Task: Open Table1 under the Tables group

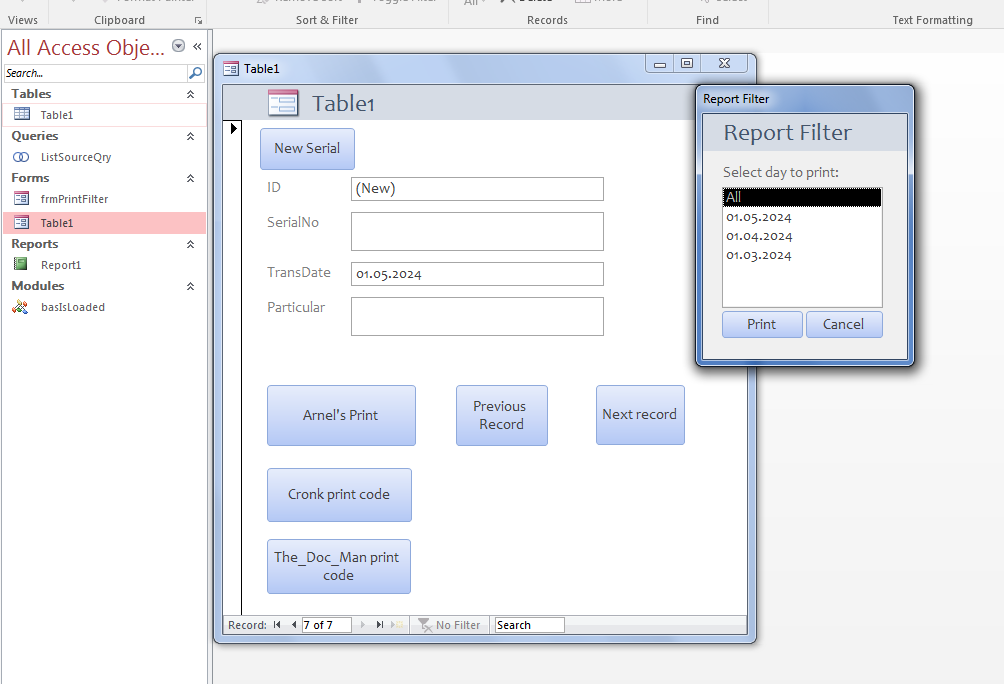Action: pos(56,115)
